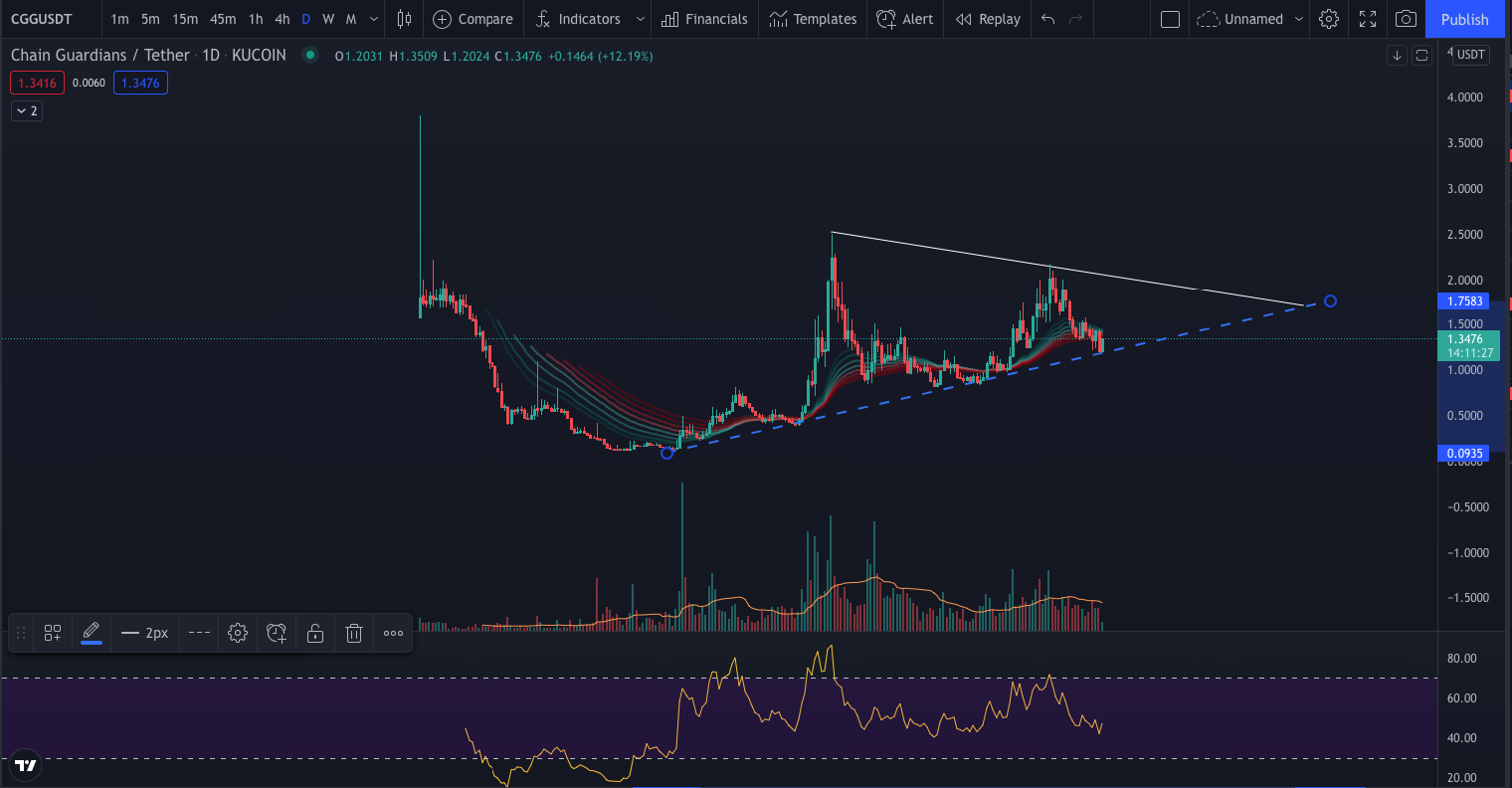
Task: Select the weekly W timeframe
Action: (328, 19)
